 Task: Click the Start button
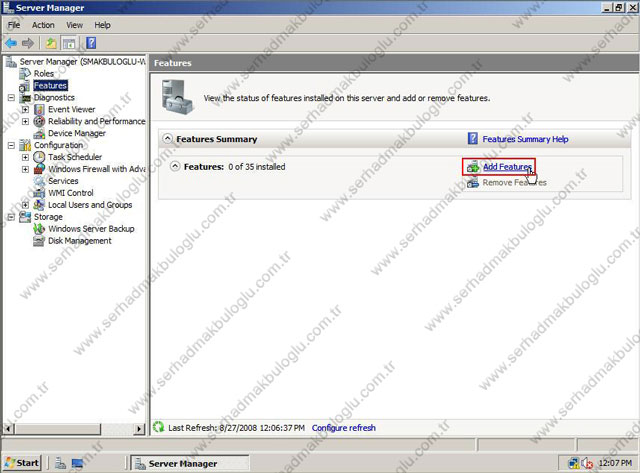pos(22,463)
